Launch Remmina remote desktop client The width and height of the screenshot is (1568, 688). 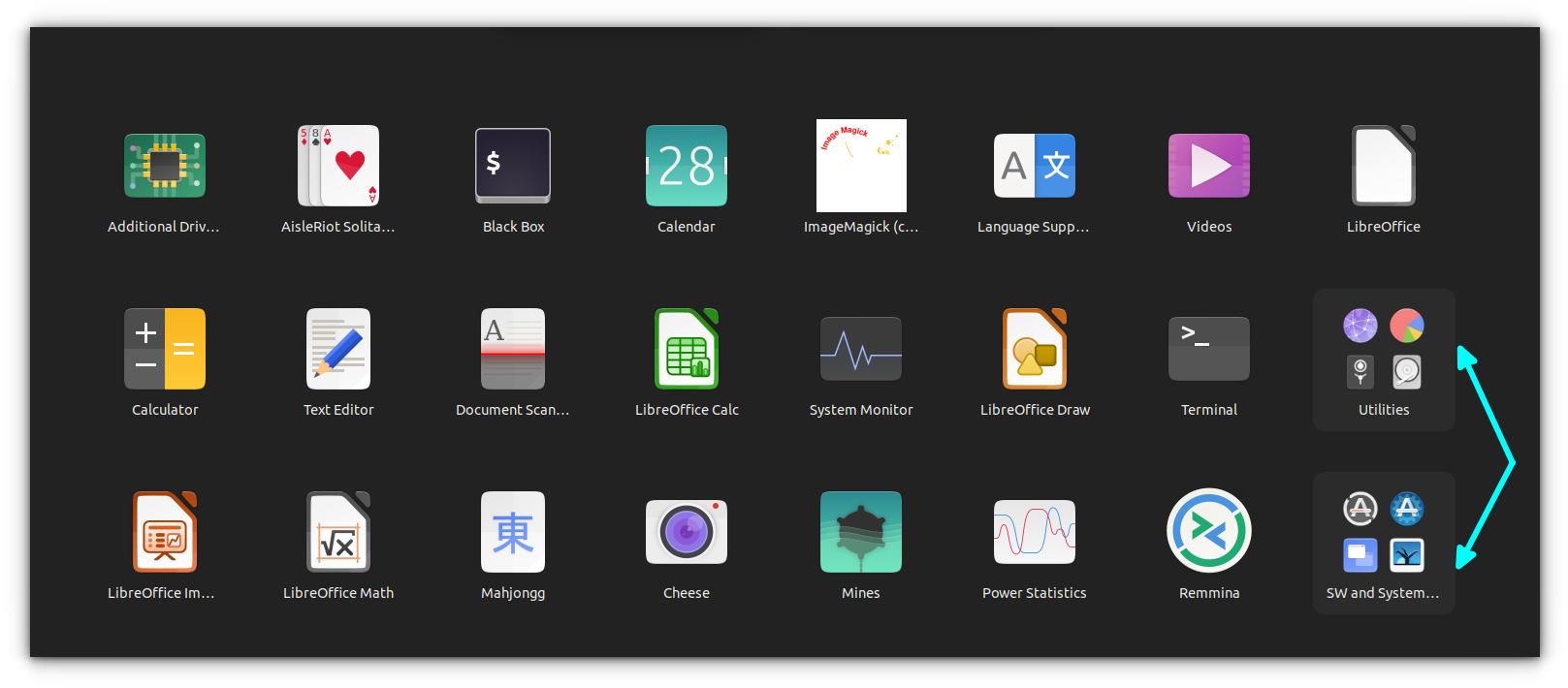[x=1209, y=530]
